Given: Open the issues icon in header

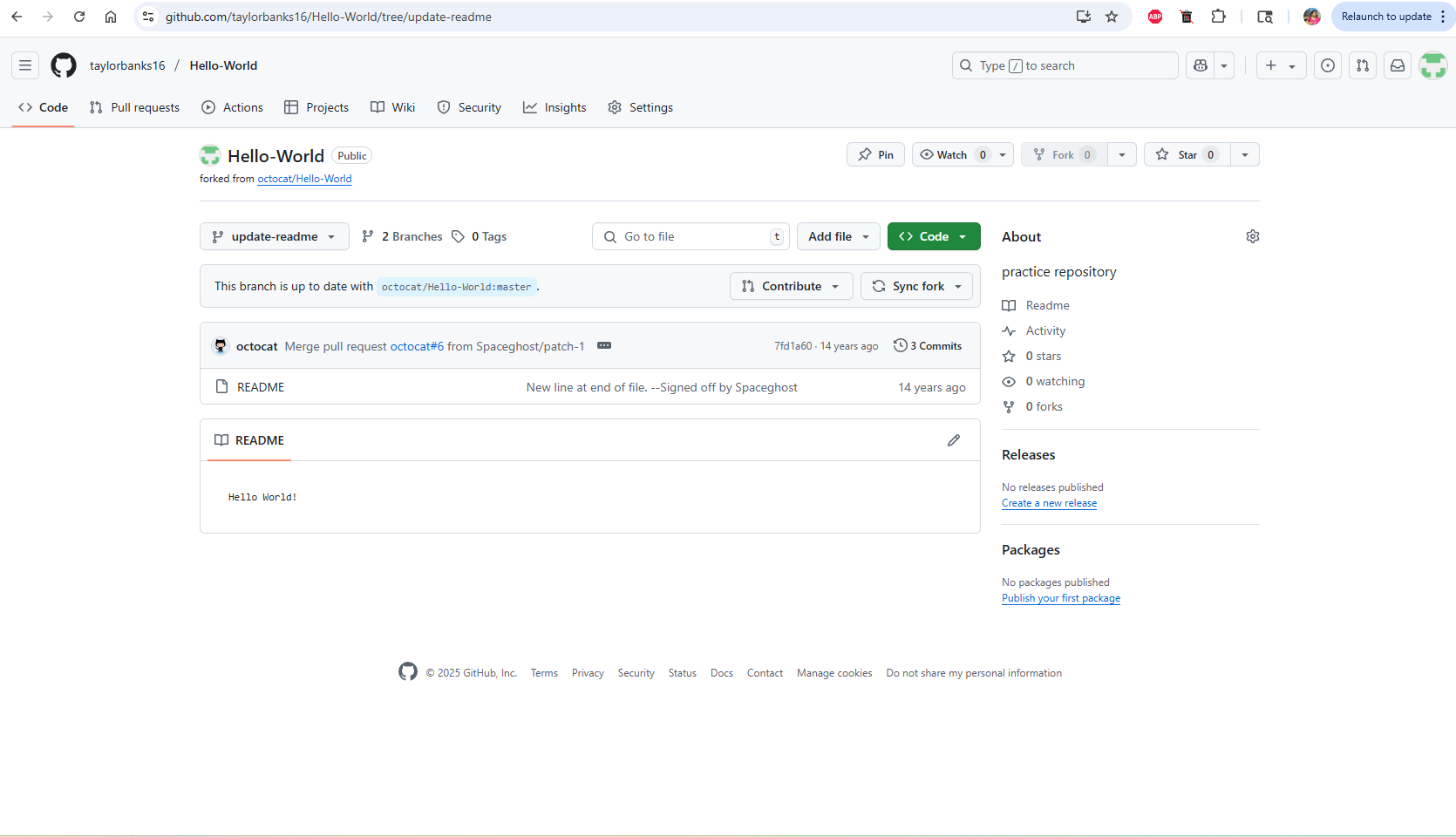Looking at the screenshot, I should [x=1328, y=65].
